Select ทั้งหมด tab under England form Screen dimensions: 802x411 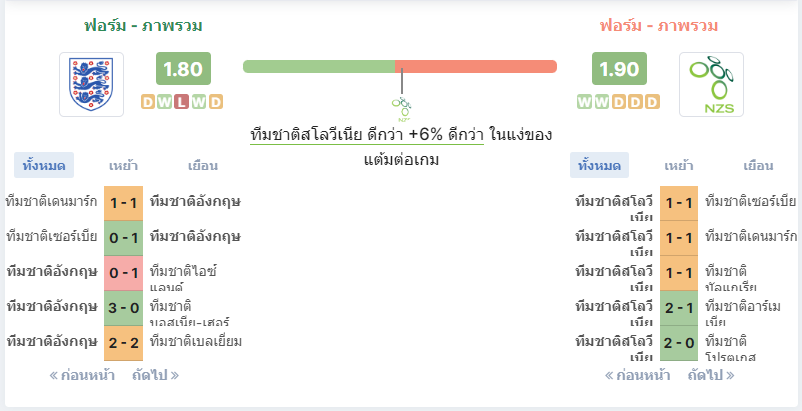pyautogui.click(x=43, y=165)
